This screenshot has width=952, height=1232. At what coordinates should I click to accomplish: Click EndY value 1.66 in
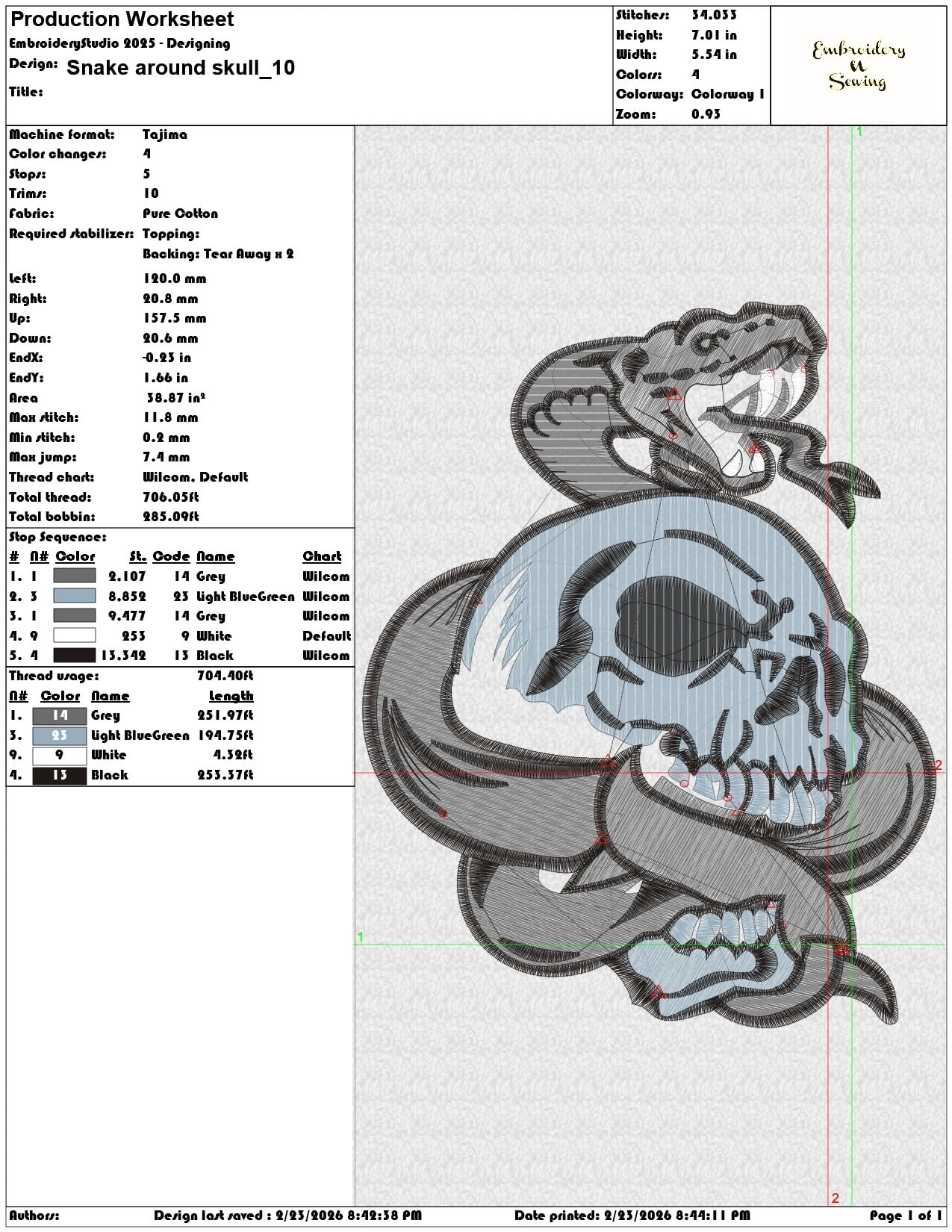coord(166,378)
